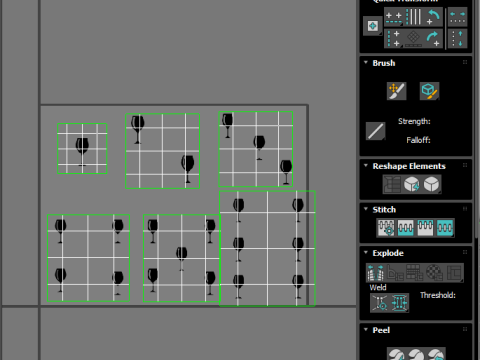Click the Space Horizontally icon
Image resolution: width=480 pixels, height=360 pixels.
[x=457, y=17]
